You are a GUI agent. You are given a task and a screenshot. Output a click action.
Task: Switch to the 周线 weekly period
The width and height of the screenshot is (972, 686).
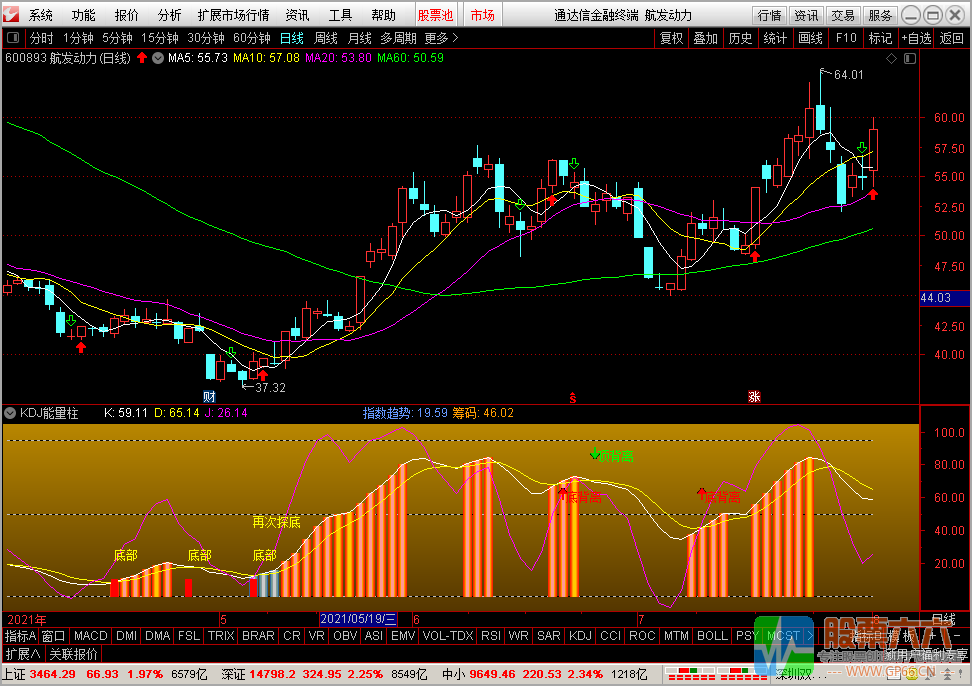[326, 38]
